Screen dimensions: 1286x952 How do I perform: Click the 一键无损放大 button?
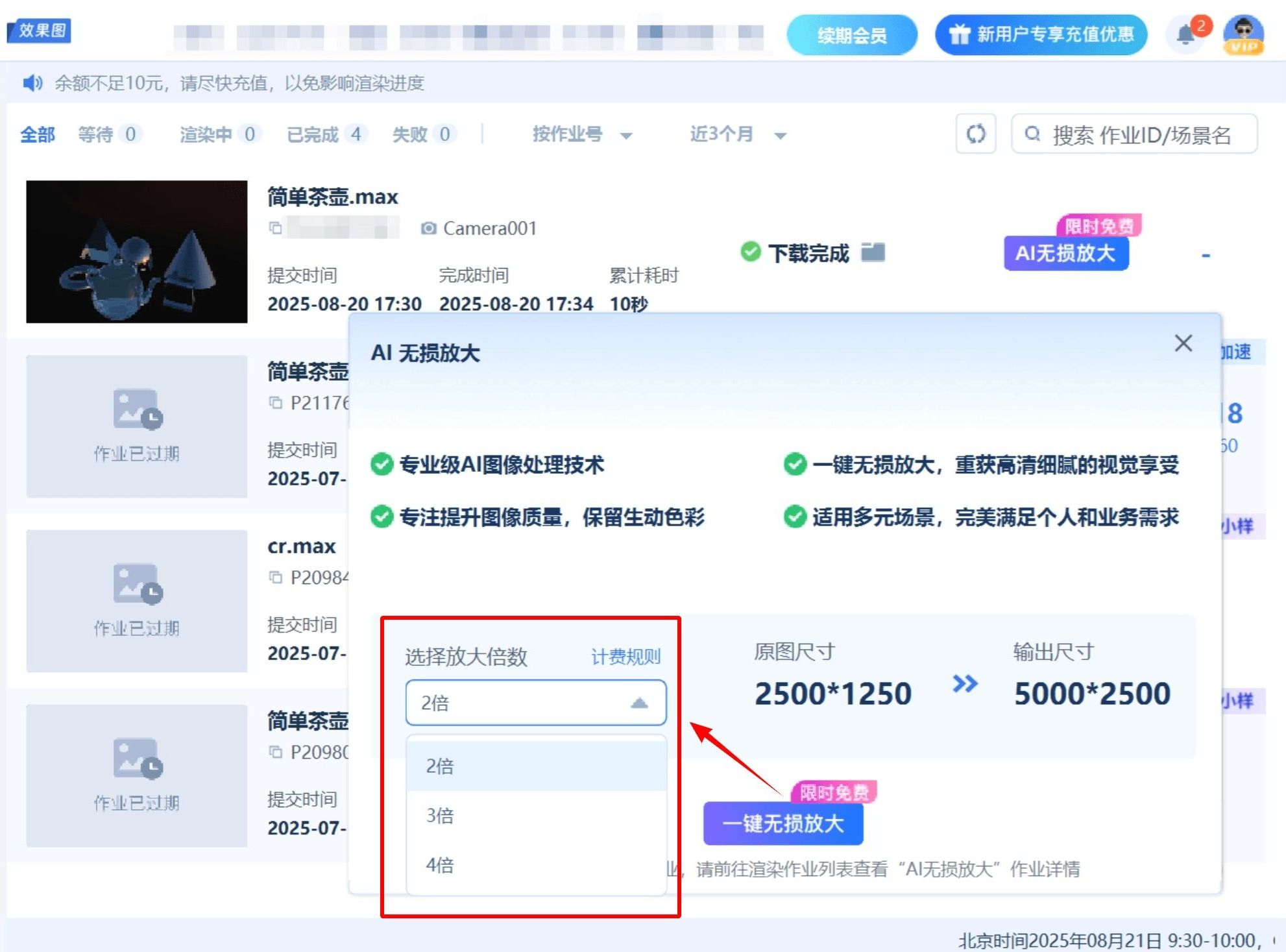[x=783, y=824]
